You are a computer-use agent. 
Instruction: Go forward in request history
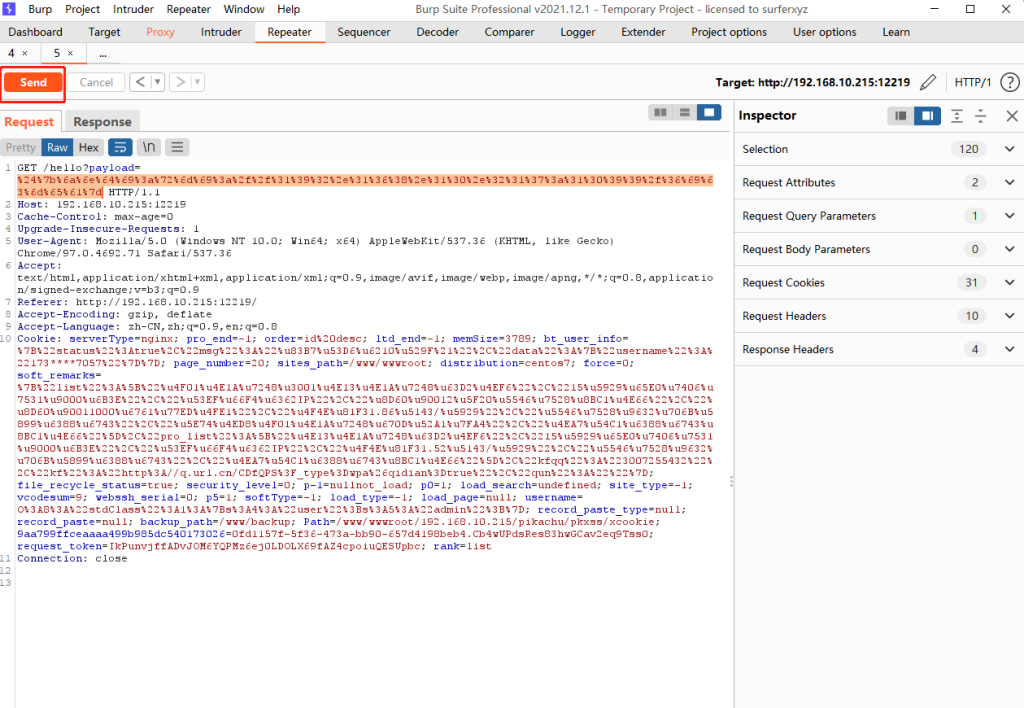click(x=180, y=82)
